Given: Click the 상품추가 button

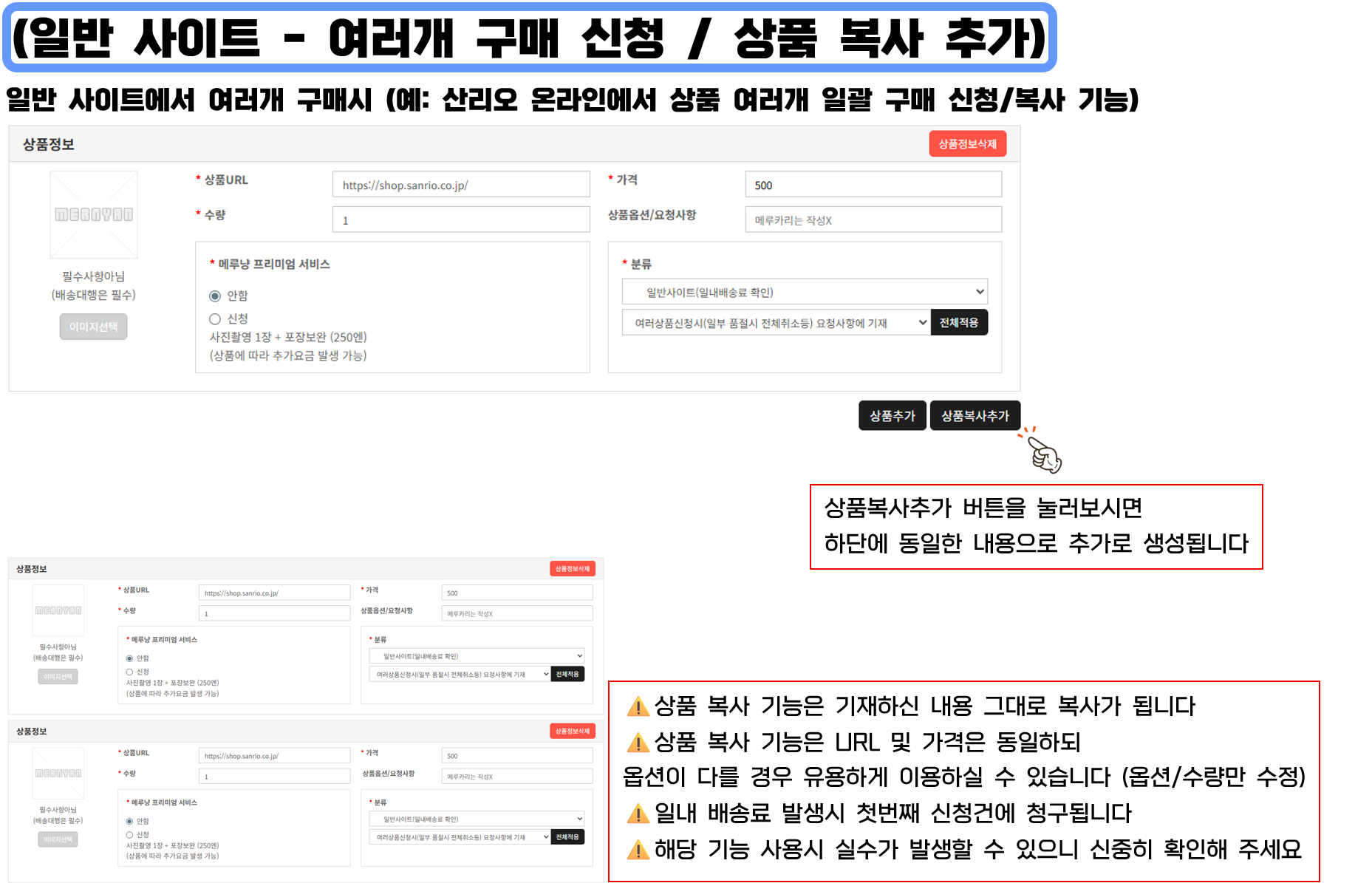Looking at the screenshot, I should point(892,416).
